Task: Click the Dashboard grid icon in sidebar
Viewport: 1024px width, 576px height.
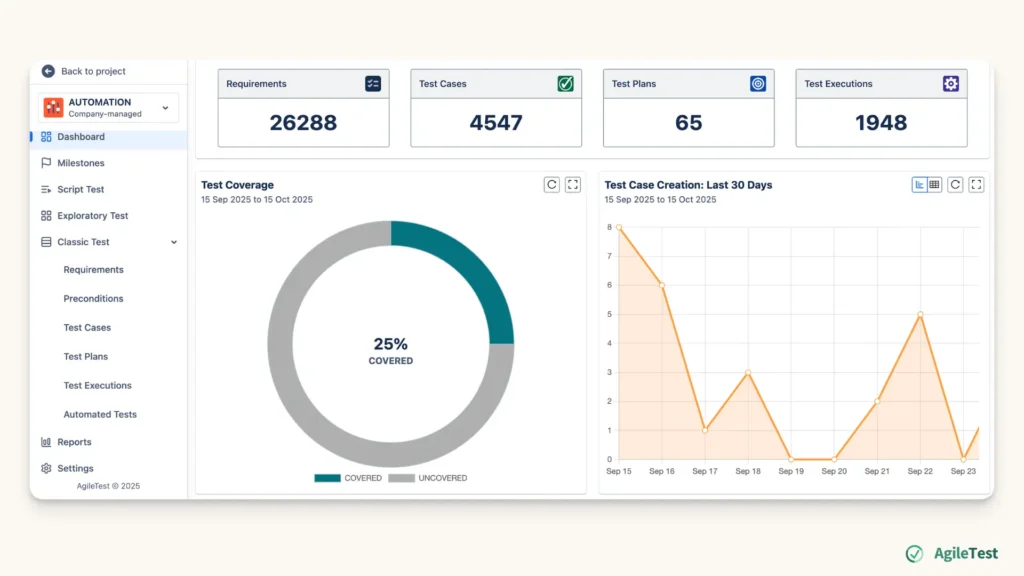Action: [46, 136]
